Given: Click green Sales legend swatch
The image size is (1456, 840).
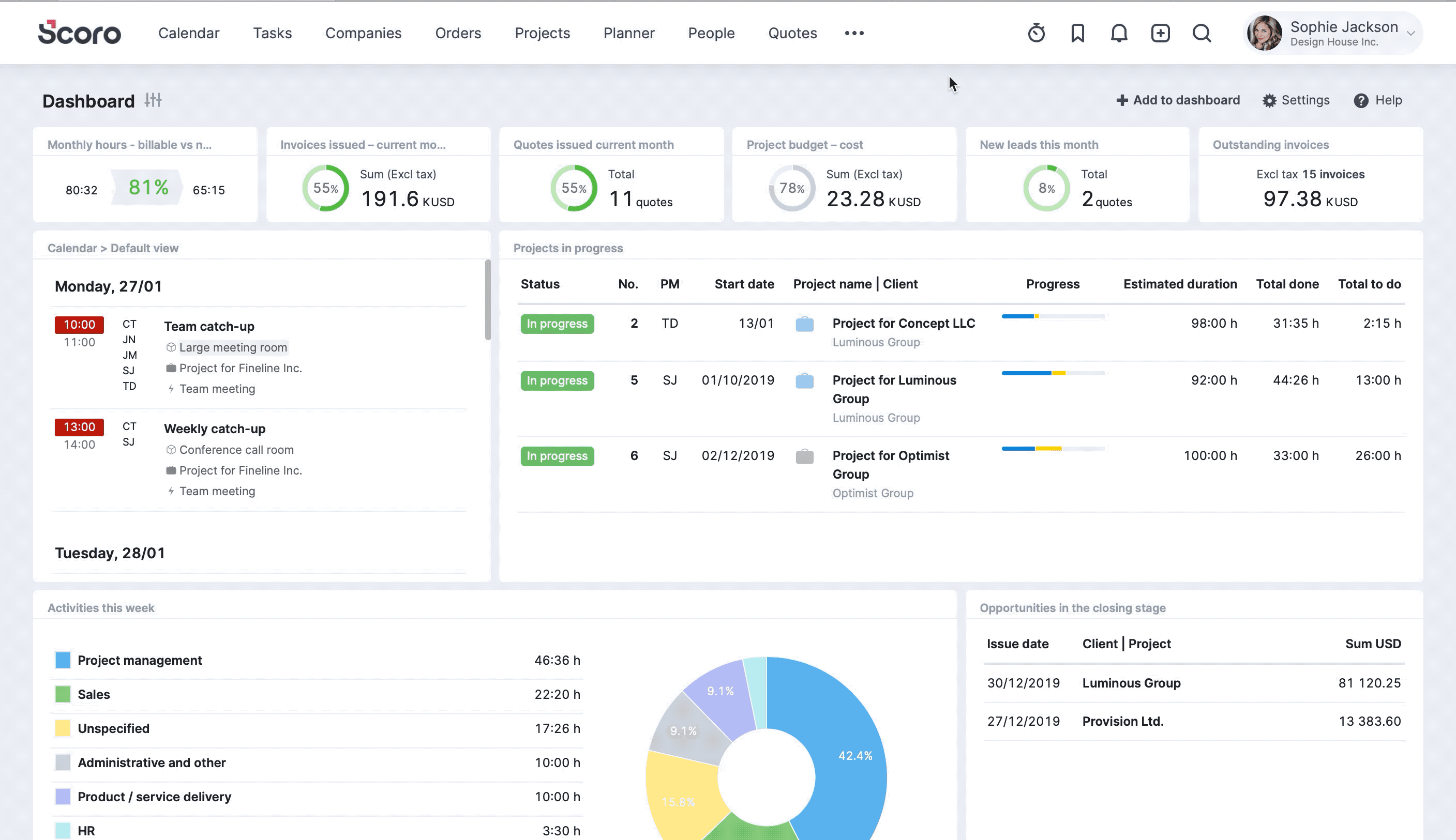Looking at the screenshot, I should coord(62,694).
